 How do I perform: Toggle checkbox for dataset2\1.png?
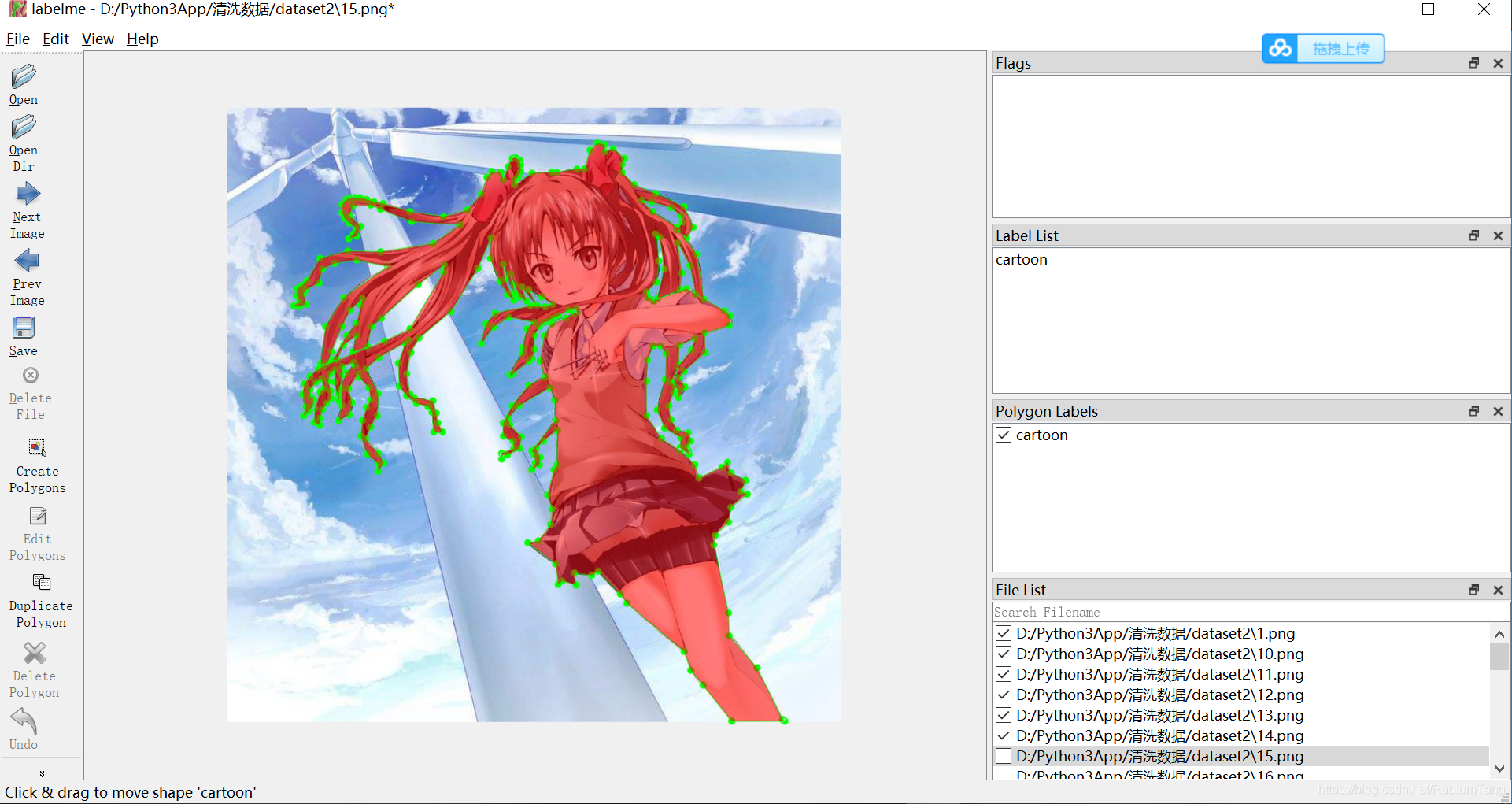1004,633
